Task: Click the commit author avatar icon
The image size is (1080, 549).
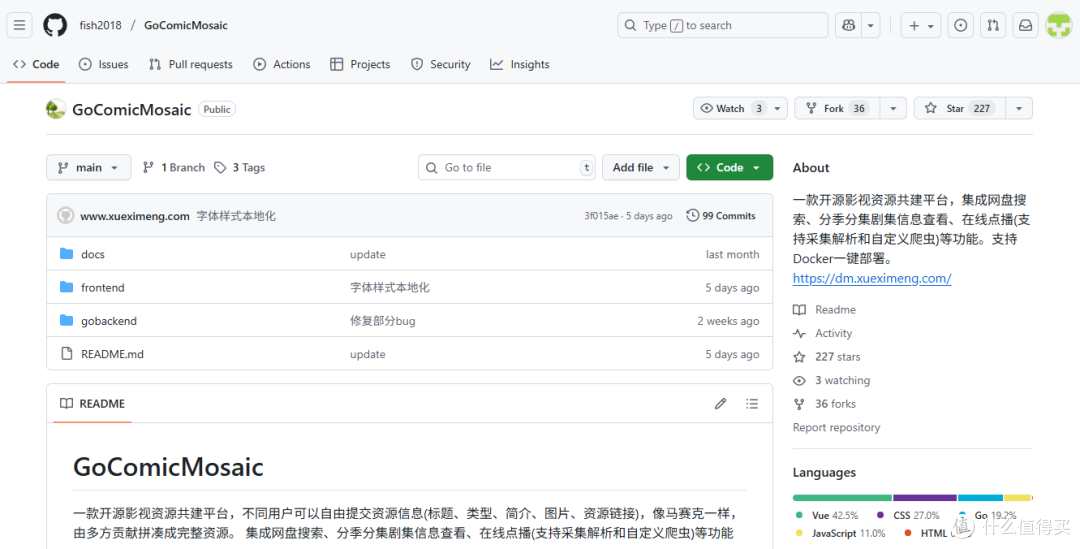Action: 65,216
